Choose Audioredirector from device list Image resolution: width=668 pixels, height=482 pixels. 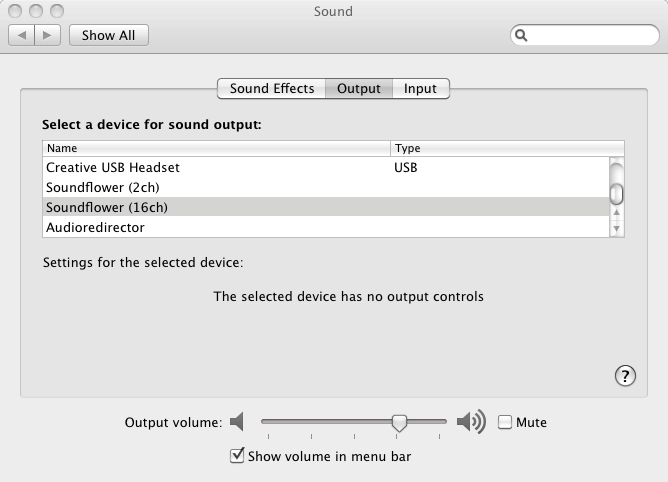(95, 227)
